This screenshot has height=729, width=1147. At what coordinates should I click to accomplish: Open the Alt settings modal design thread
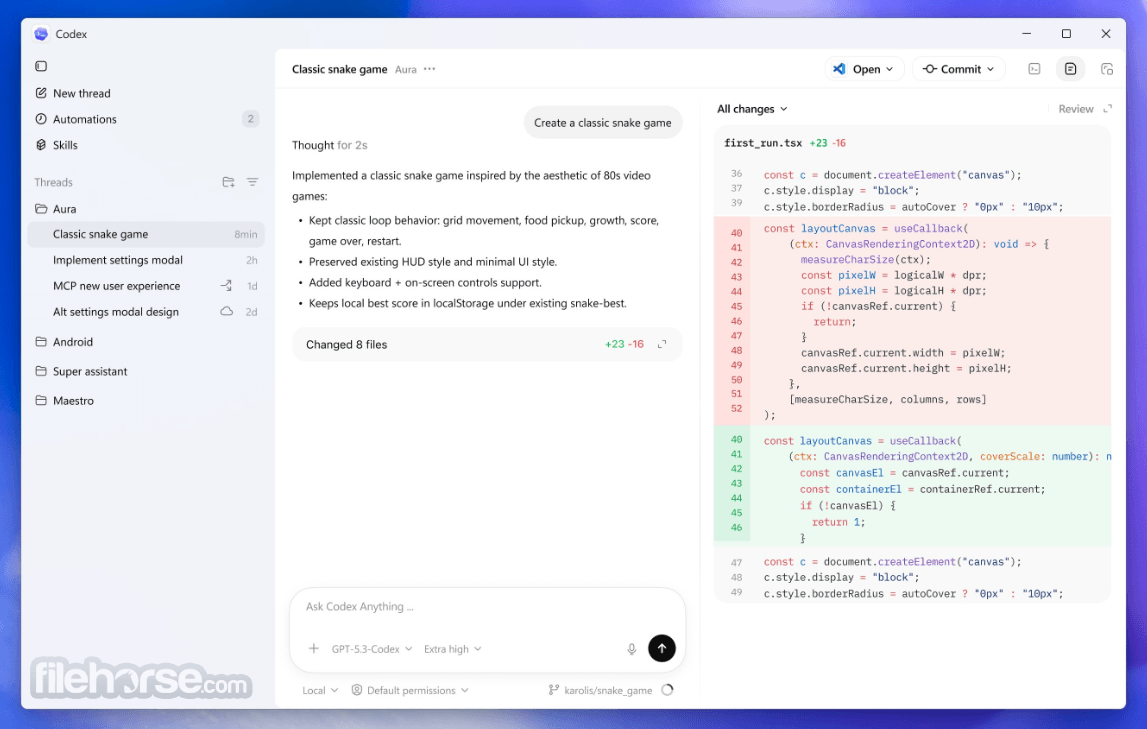146,311
